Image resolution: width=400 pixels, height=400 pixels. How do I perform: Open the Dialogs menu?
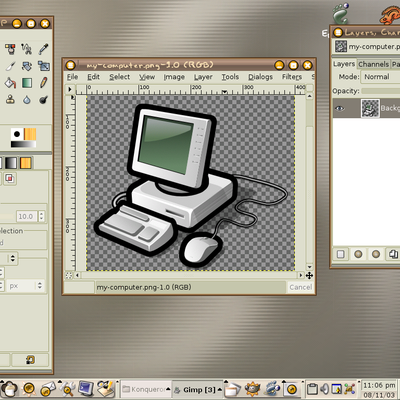[x=260, y=77]
